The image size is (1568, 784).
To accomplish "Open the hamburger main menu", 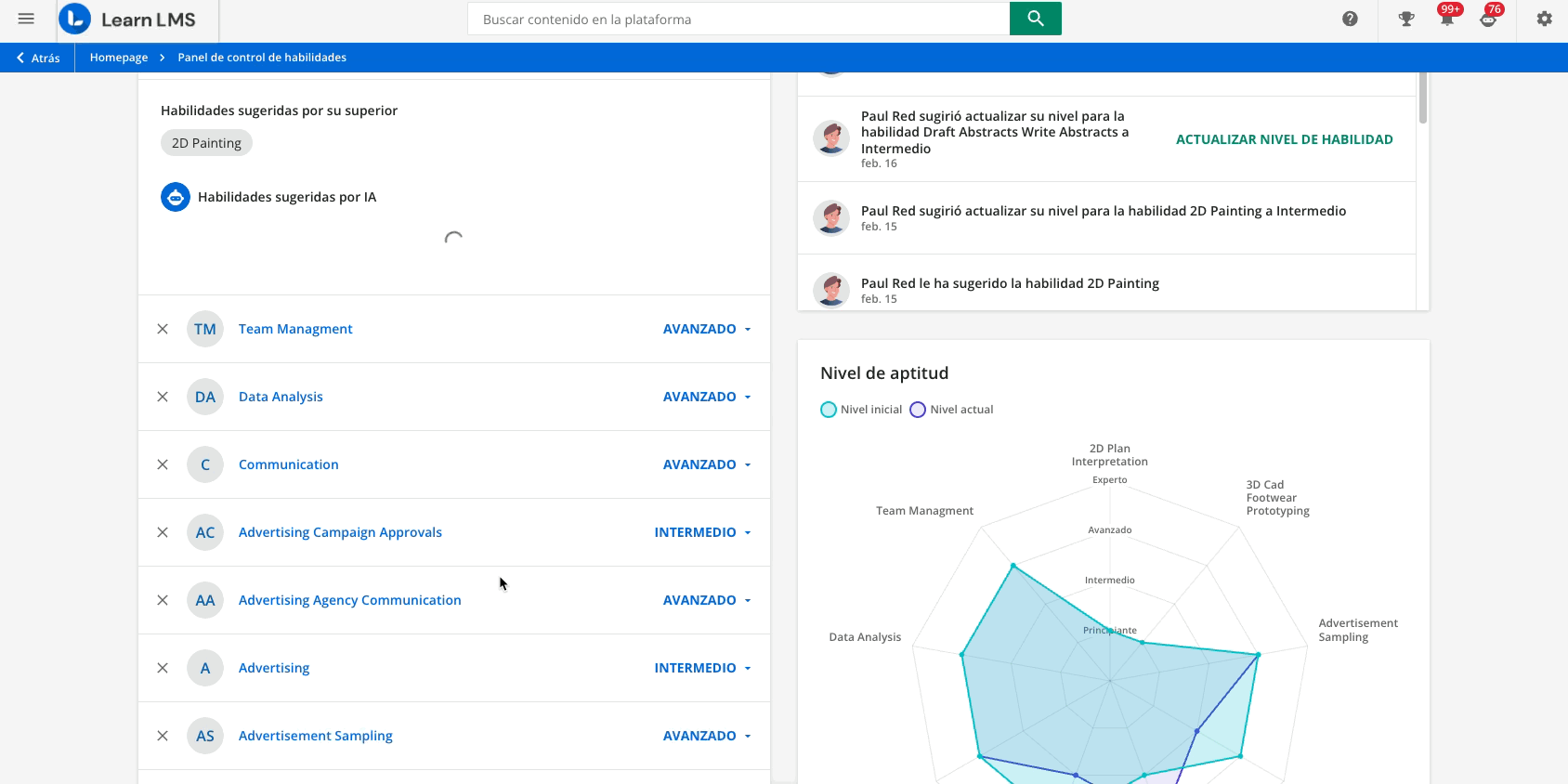I will 26,19.
